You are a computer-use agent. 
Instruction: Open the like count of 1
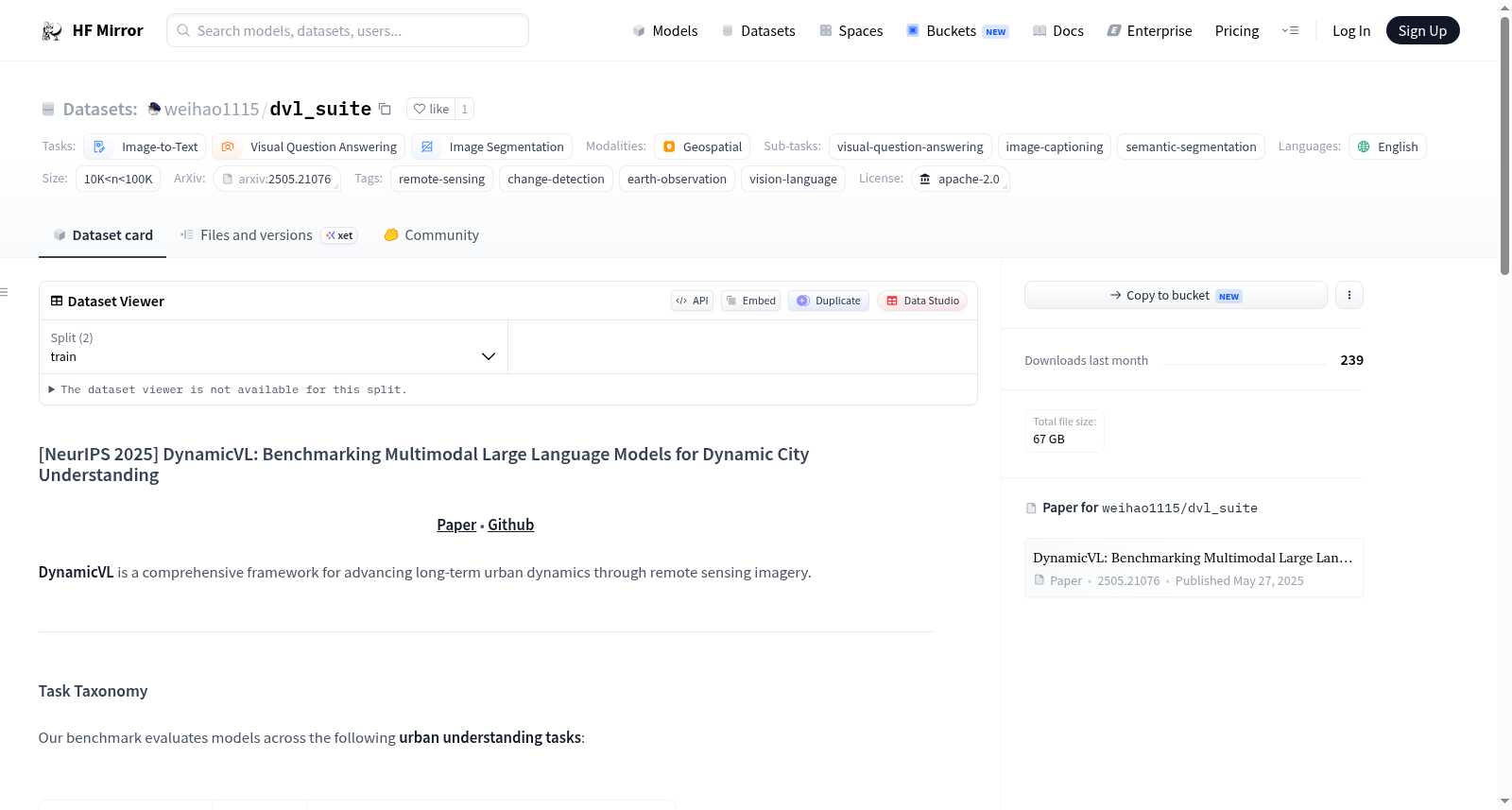pyautogui.click(x=464, y=109)
